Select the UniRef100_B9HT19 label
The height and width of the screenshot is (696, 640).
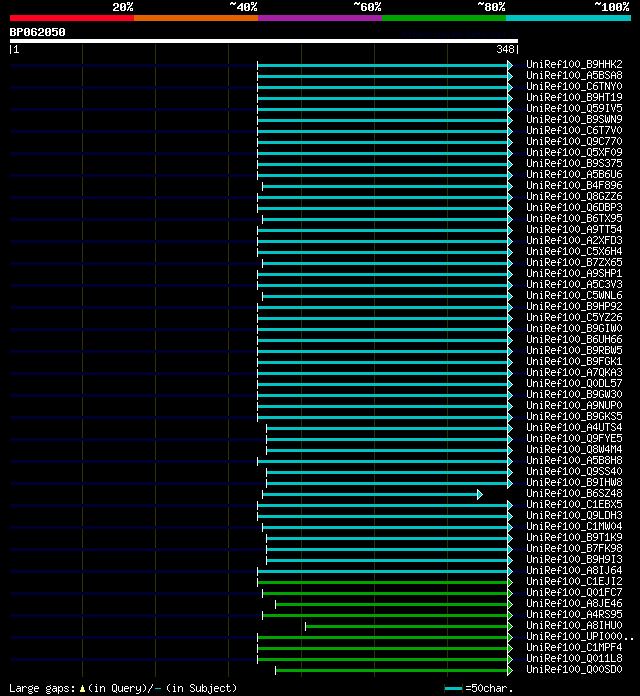(x=574, y=97)
